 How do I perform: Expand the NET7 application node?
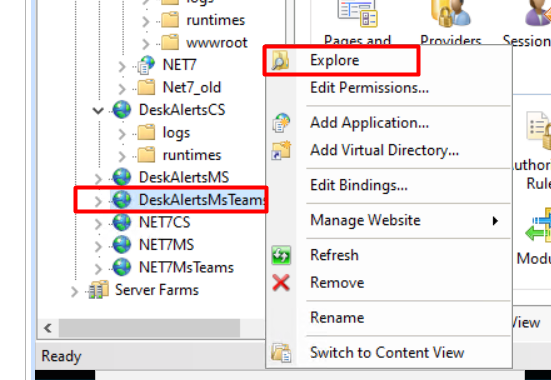122,66
